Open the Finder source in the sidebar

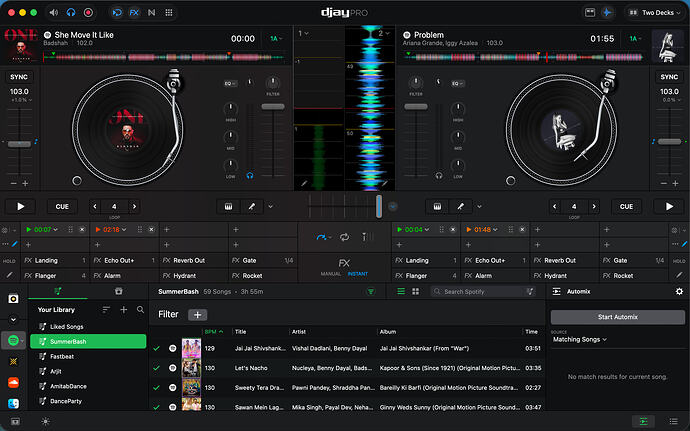click(13, 403)
